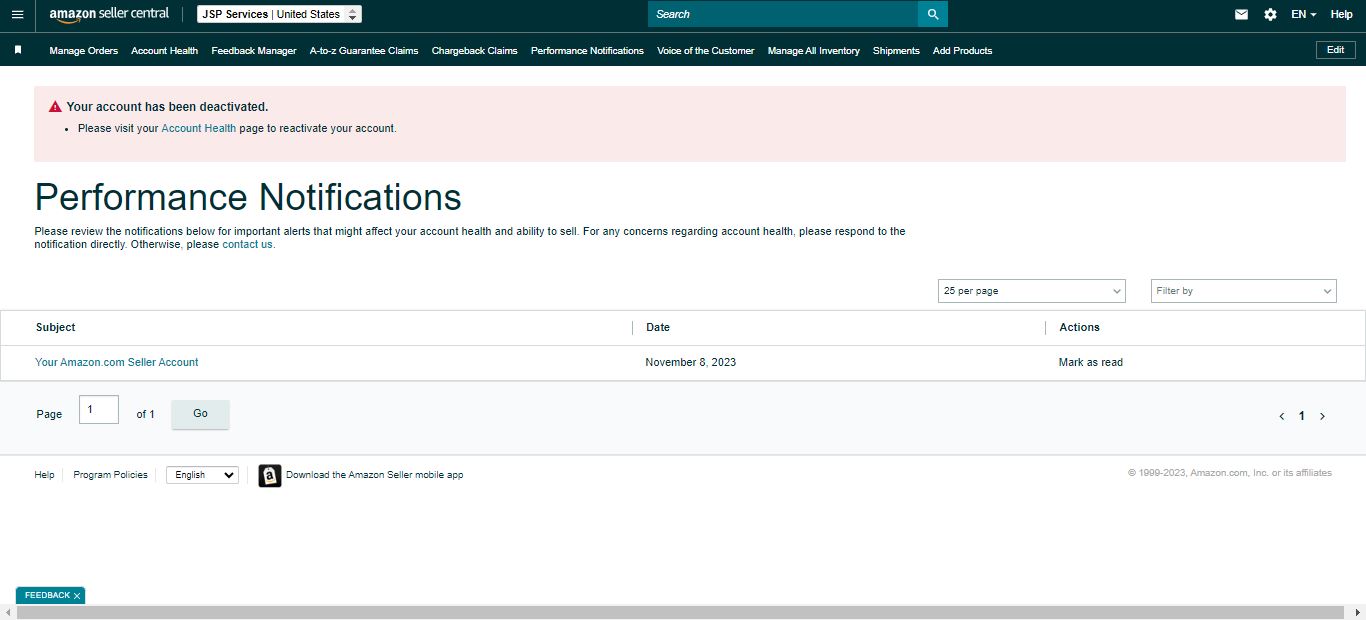
Task: Go to next page arrow
Action: tap(1322, 416)
